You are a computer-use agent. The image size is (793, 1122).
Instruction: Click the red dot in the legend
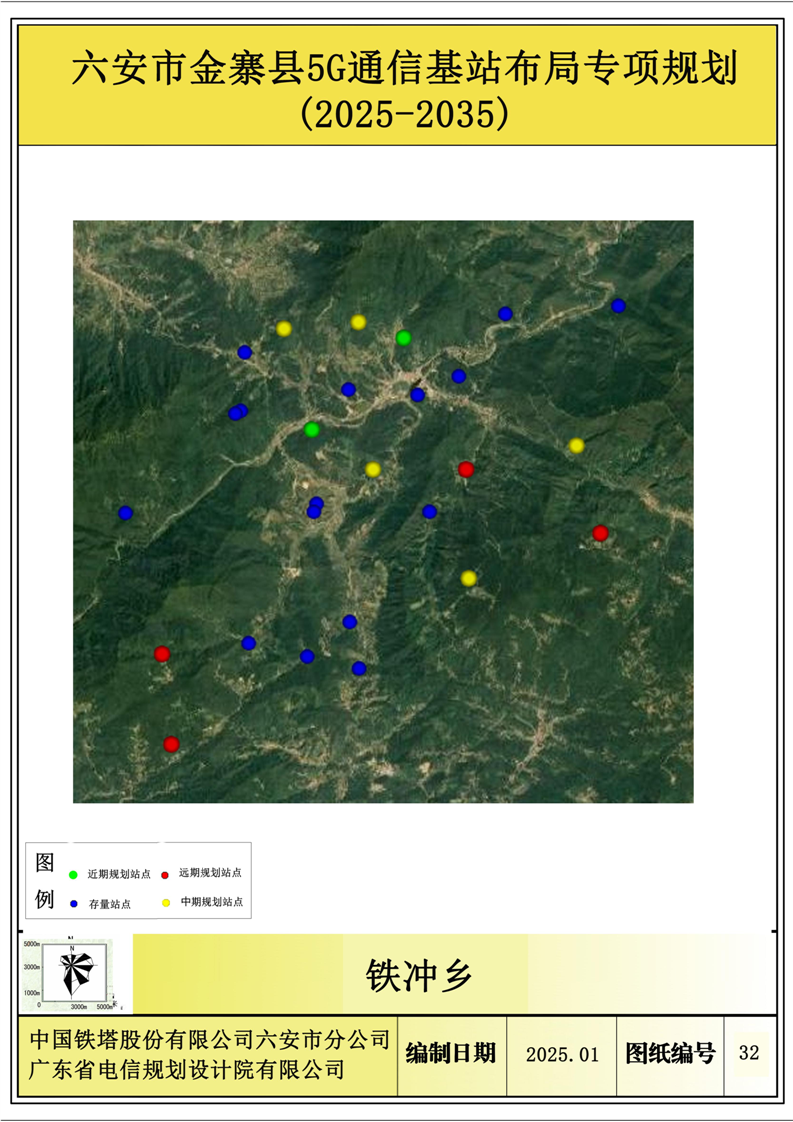165,874
